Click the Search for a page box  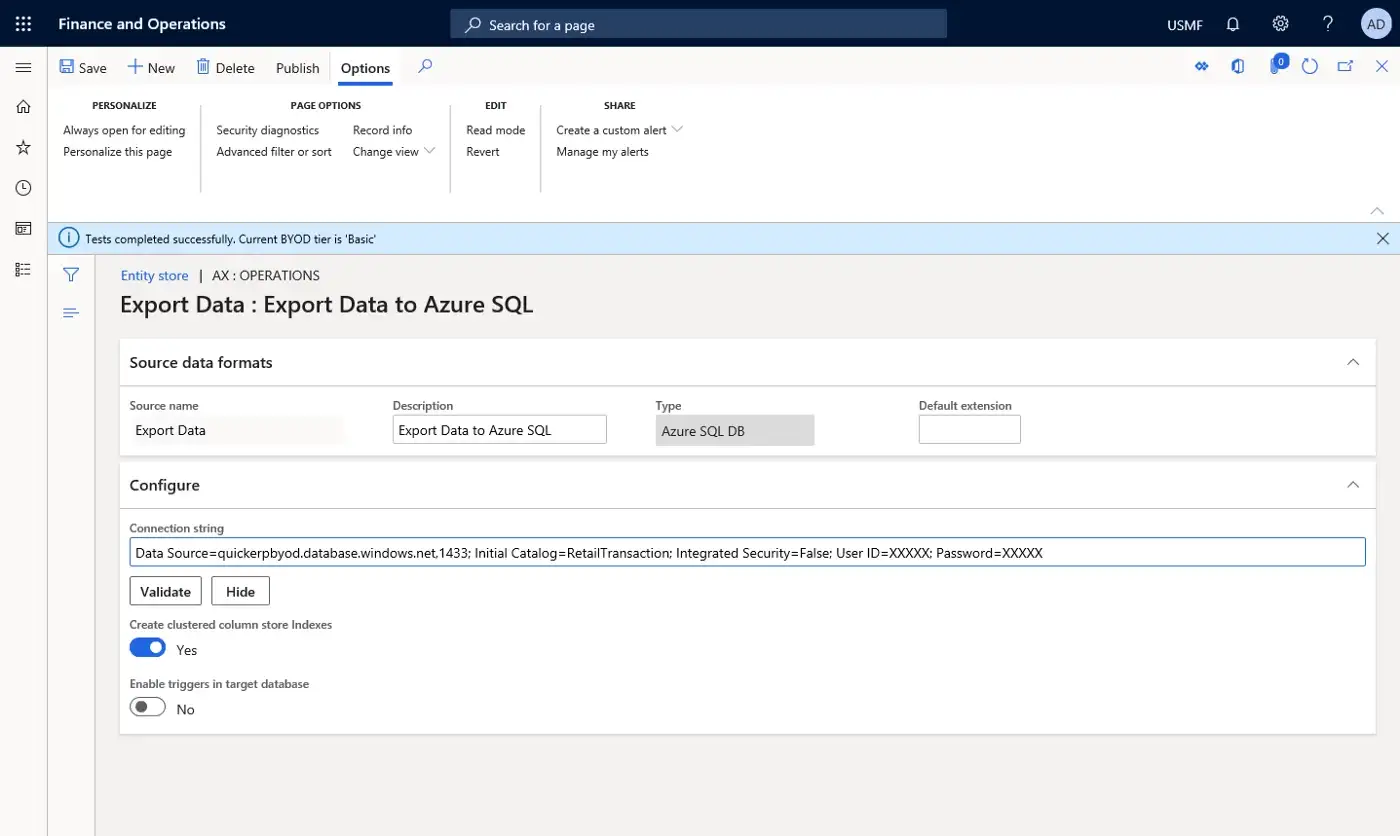[698, 24]
